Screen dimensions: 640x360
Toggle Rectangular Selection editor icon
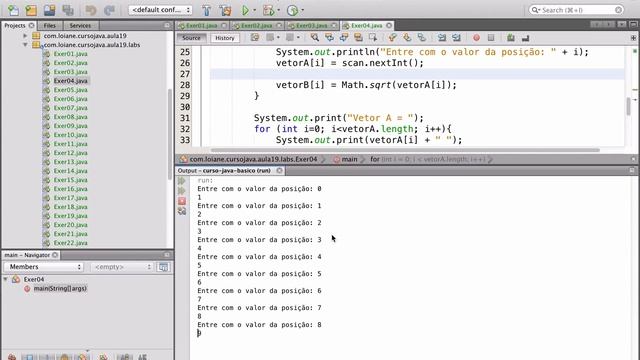(x=373, y=38)
